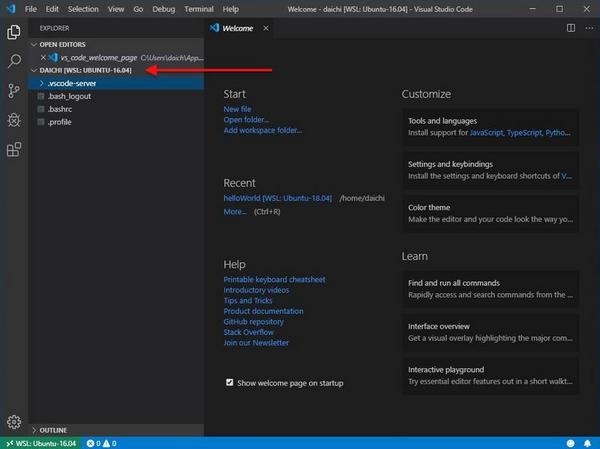Click Find and run all commands card
This screenshot has width=600, height=449.
coord(490,289)
